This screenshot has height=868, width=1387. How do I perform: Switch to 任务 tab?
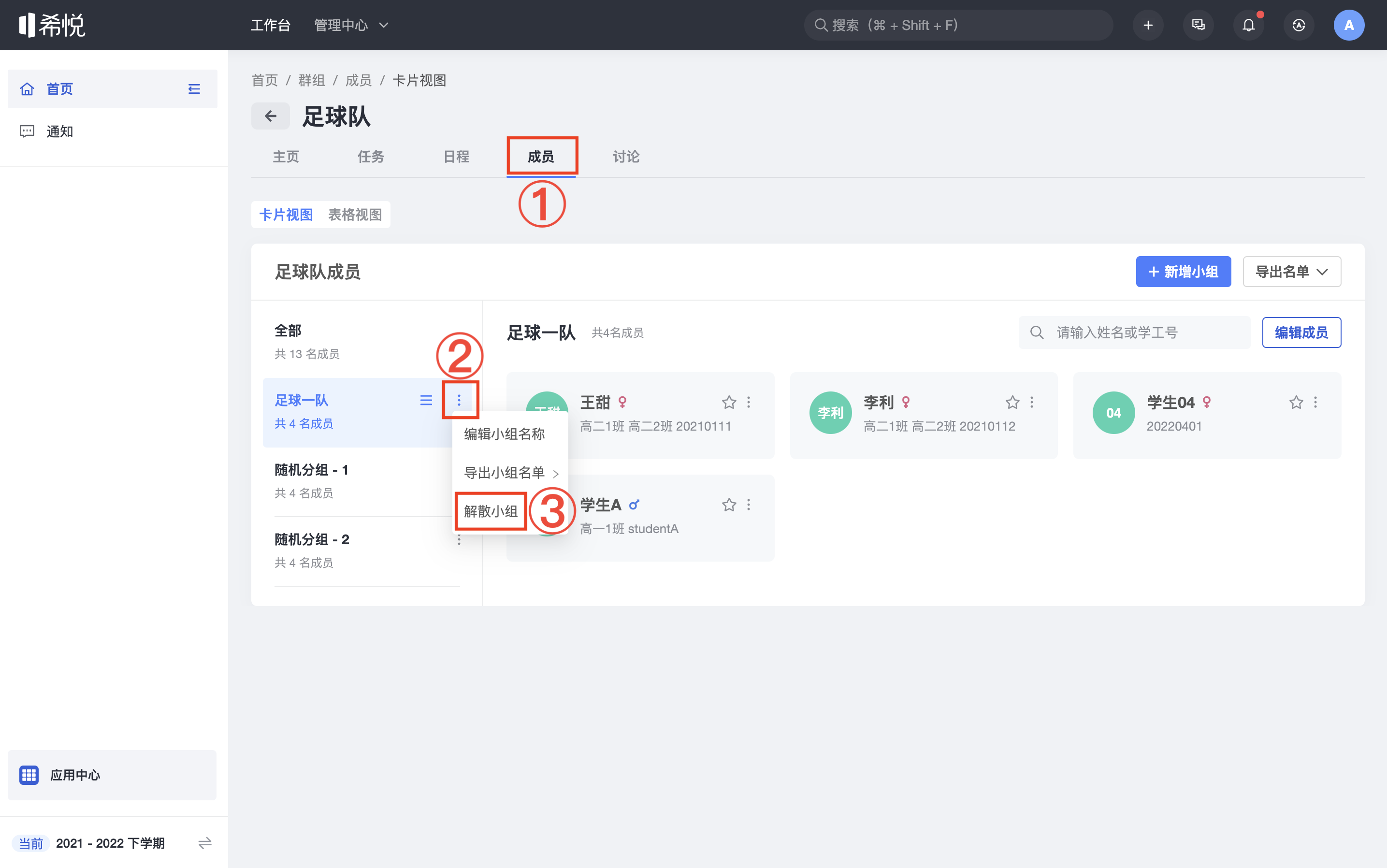pyautogui.click(x=371, y=157)
